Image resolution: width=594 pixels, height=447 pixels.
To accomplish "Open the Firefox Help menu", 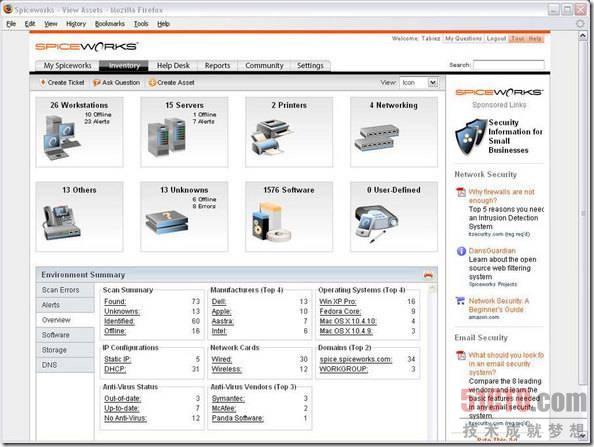I will pyautogui.click(x=163, y=24).
